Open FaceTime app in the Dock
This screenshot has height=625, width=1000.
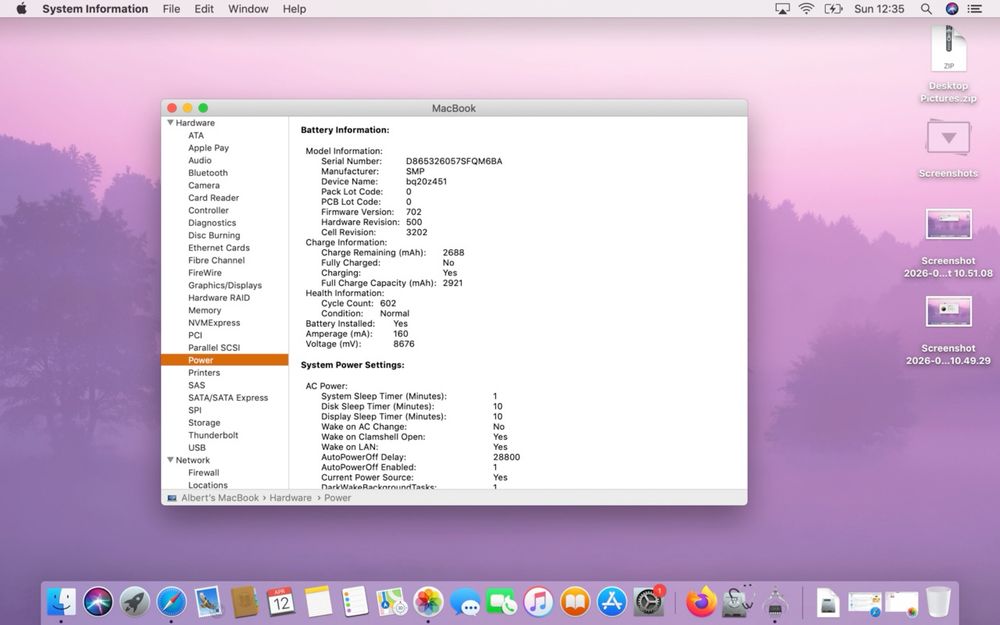tap(501, 601)
